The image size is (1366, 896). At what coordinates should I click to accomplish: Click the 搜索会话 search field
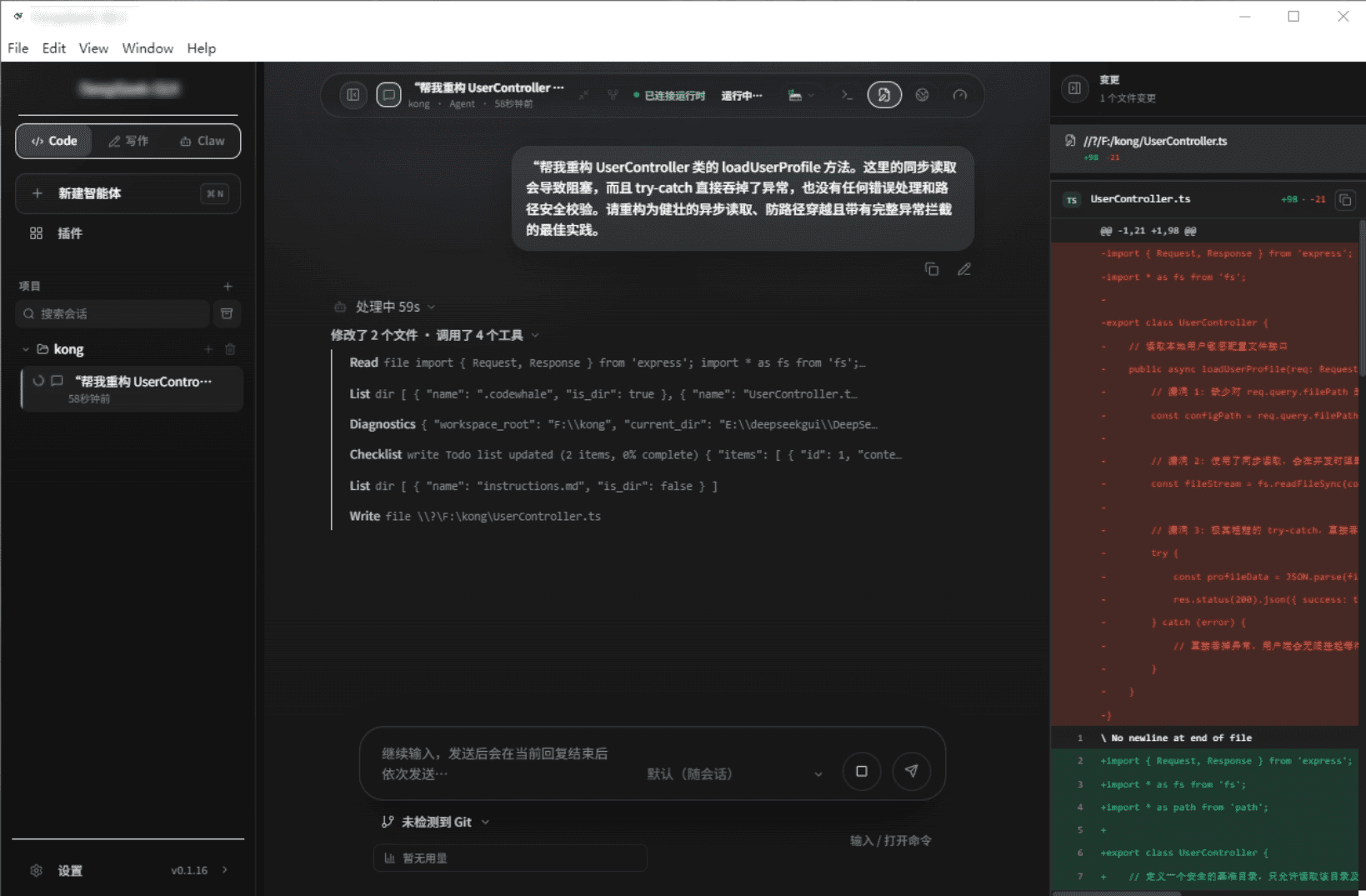113,313
